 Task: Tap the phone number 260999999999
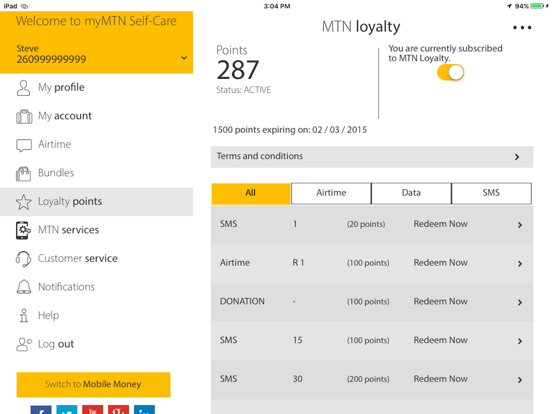point(51,59)
